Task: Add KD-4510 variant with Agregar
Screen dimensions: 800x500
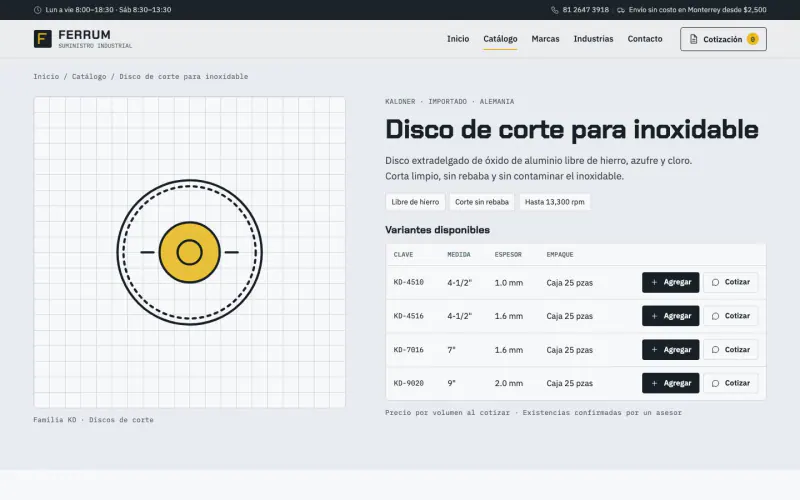Action: (670, 282)
